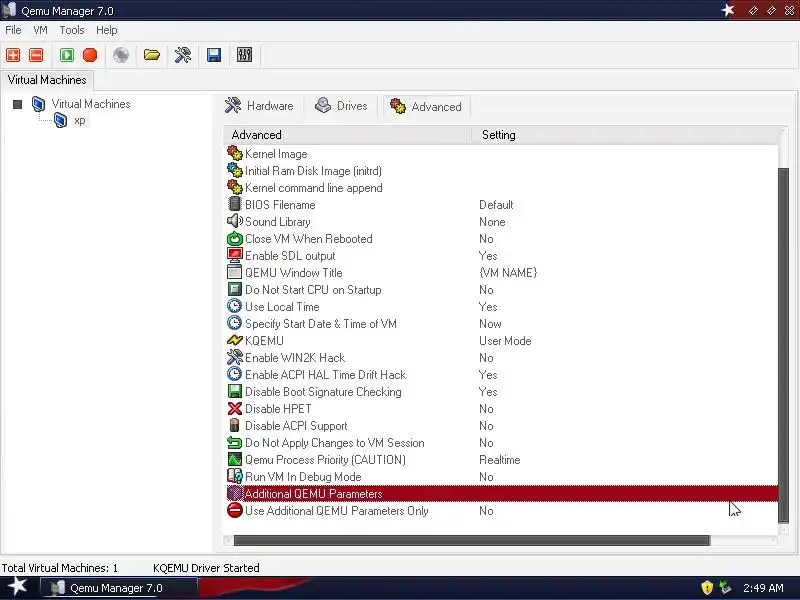This screenshot has width=800, height=600.
Task: Click the red plus new VM toolbar icon
Action: [x=13, y=55]
